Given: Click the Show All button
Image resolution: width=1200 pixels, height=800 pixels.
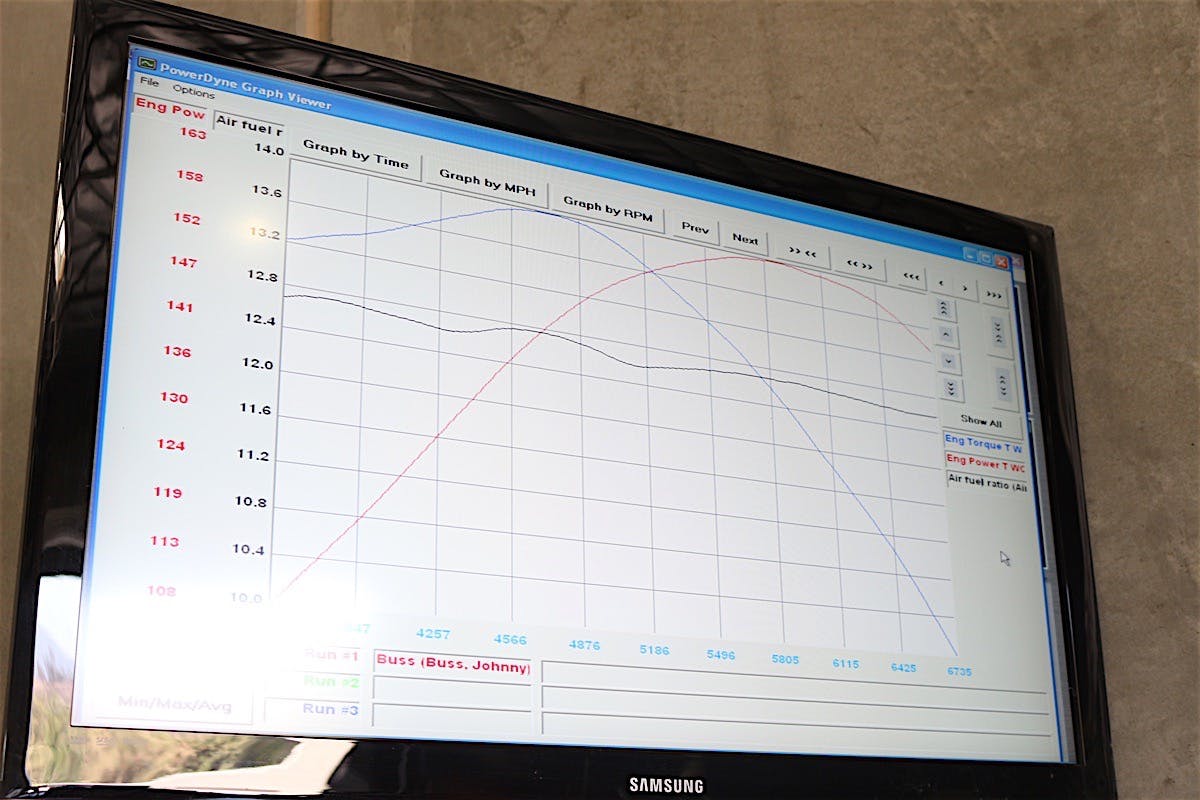Looking at the screenshot, I should coord(980,422).
